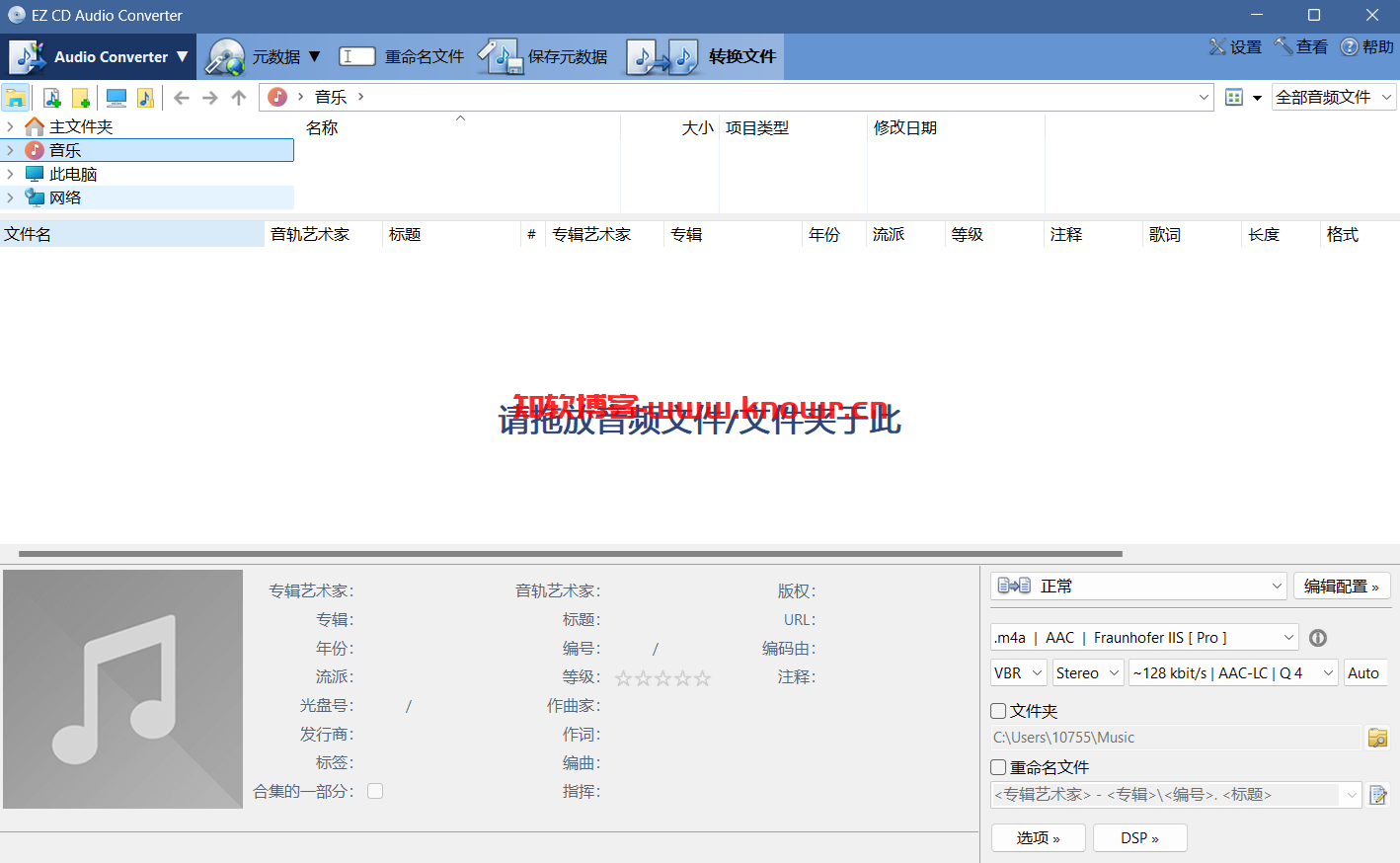The image size is (1400, 863).
Task: Click the 长度 column header
Action: point(1281,234)
